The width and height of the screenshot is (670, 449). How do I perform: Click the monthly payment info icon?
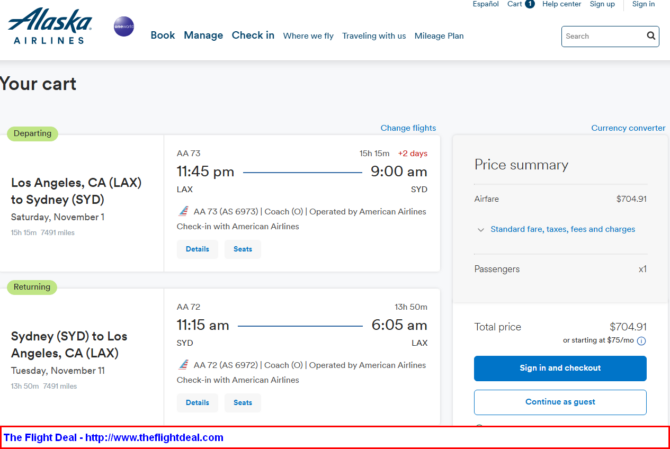[641, 341]
